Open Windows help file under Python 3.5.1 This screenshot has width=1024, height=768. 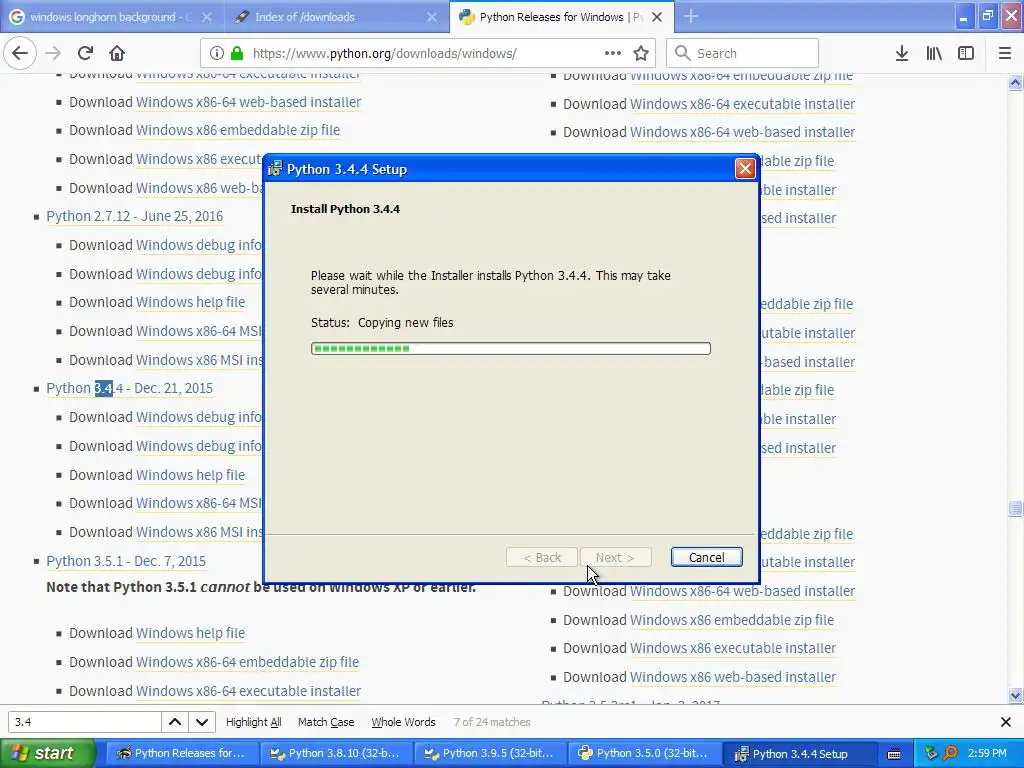coord(190,633)
